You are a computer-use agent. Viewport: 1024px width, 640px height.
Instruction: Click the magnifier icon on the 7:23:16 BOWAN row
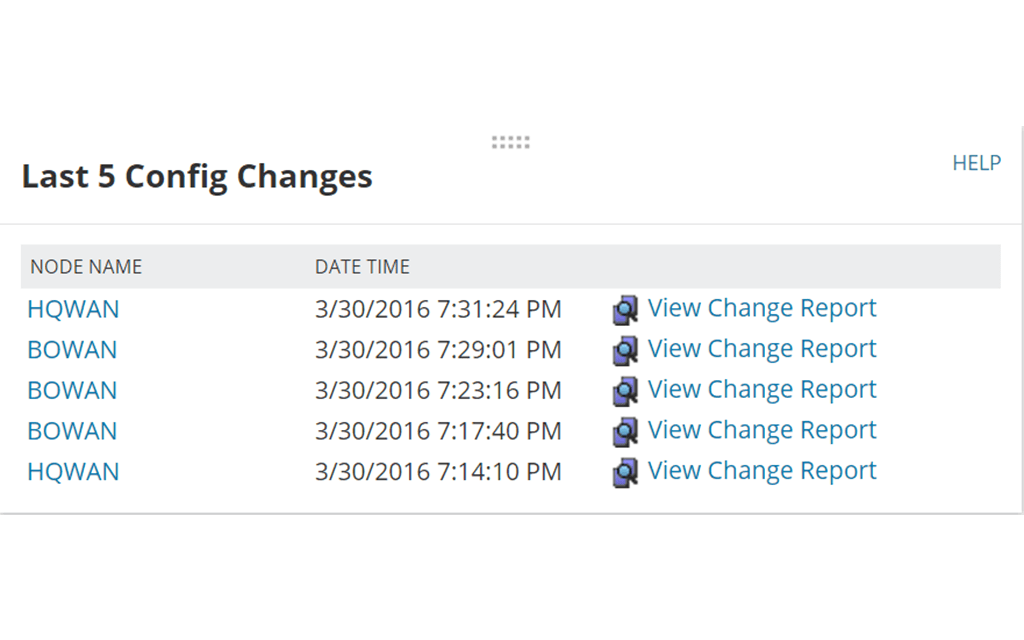click(x=624, y=391)
